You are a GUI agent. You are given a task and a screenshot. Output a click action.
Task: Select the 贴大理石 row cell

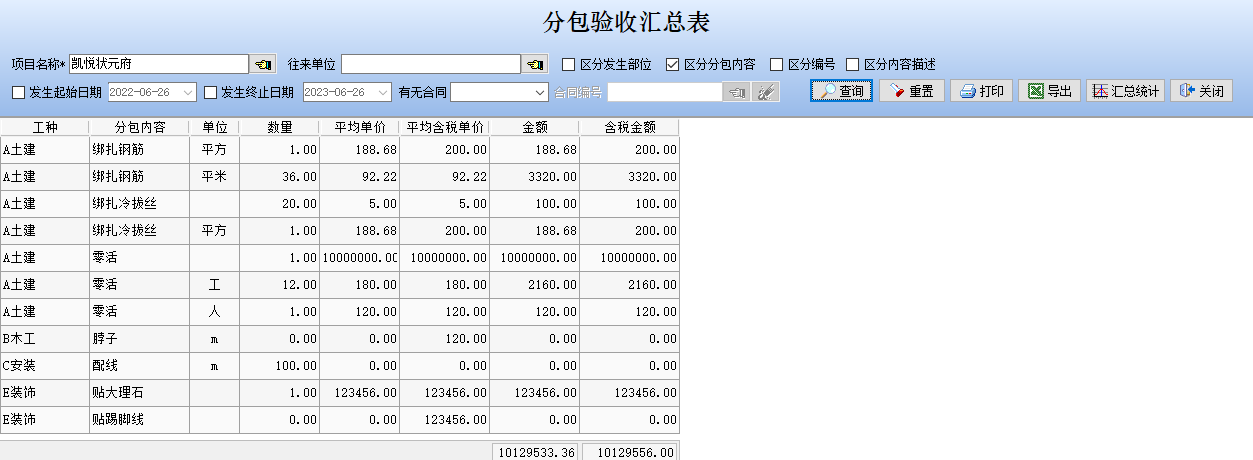139,393
